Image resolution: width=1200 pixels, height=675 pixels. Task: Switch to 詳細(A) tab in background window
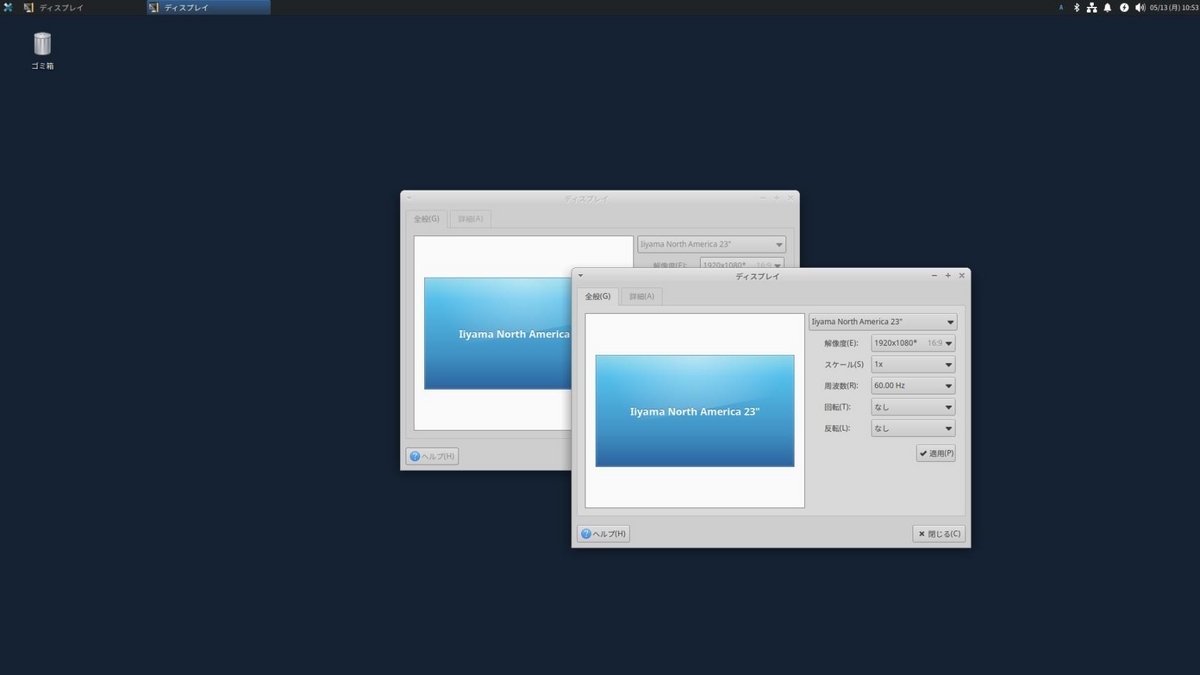tap(471, 219)
